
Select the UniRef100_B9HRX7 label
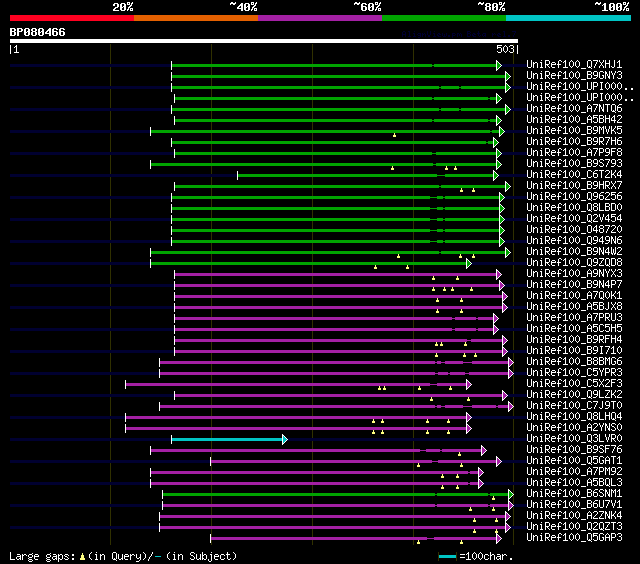574,186
